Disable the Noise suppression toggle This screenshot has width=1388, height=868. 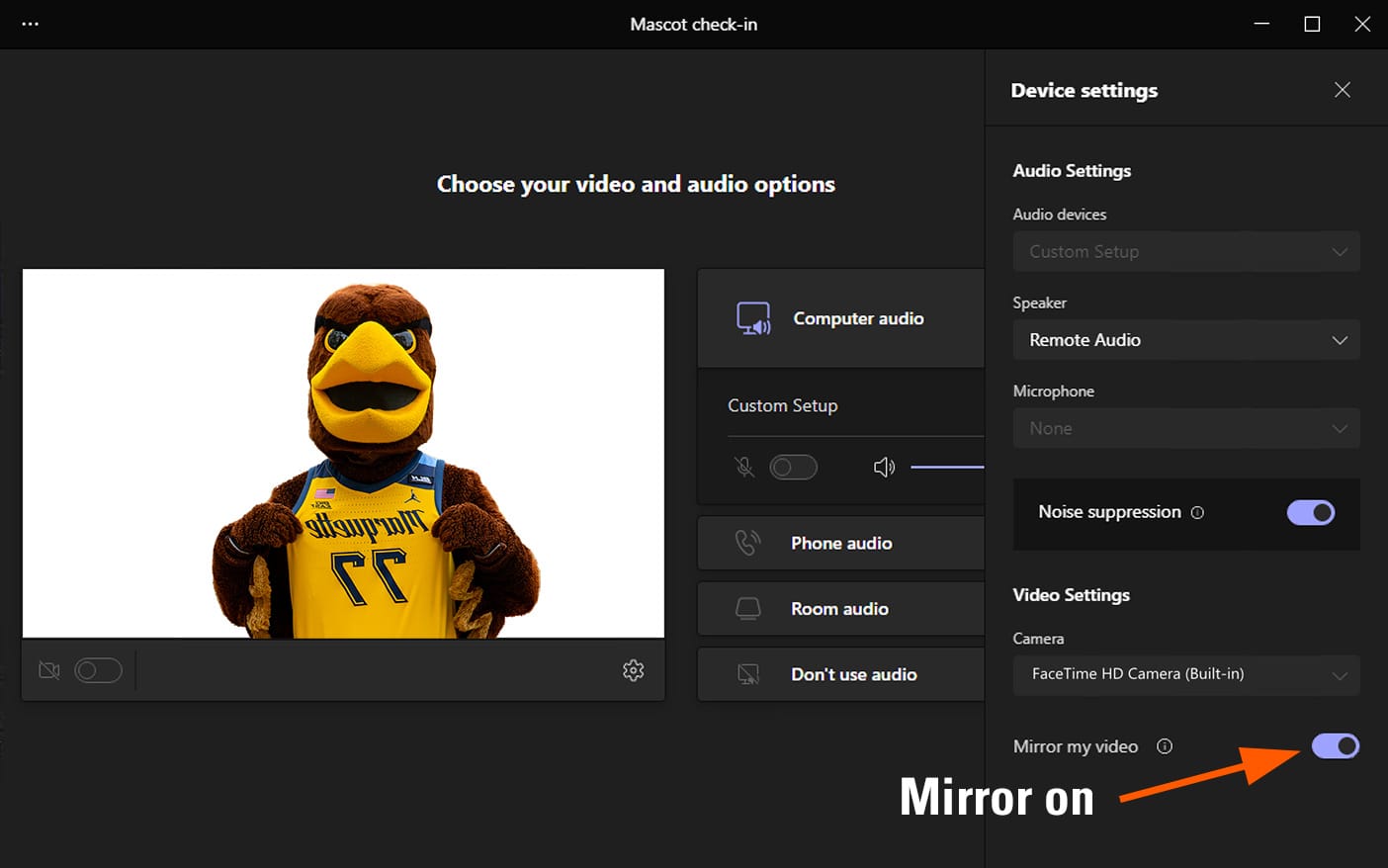click(1310, 512)
